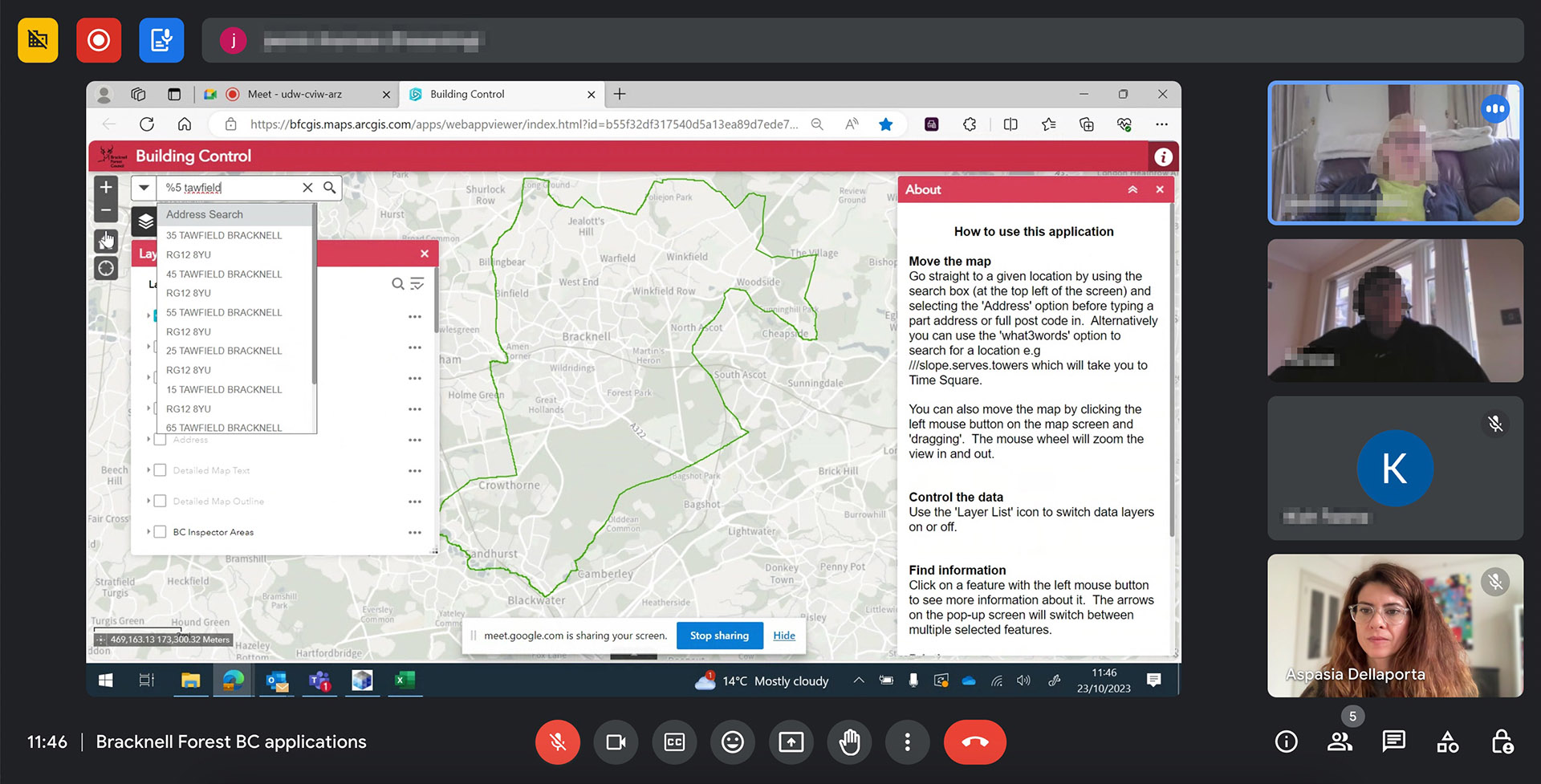Open the search type dropdown arrow

144,187
